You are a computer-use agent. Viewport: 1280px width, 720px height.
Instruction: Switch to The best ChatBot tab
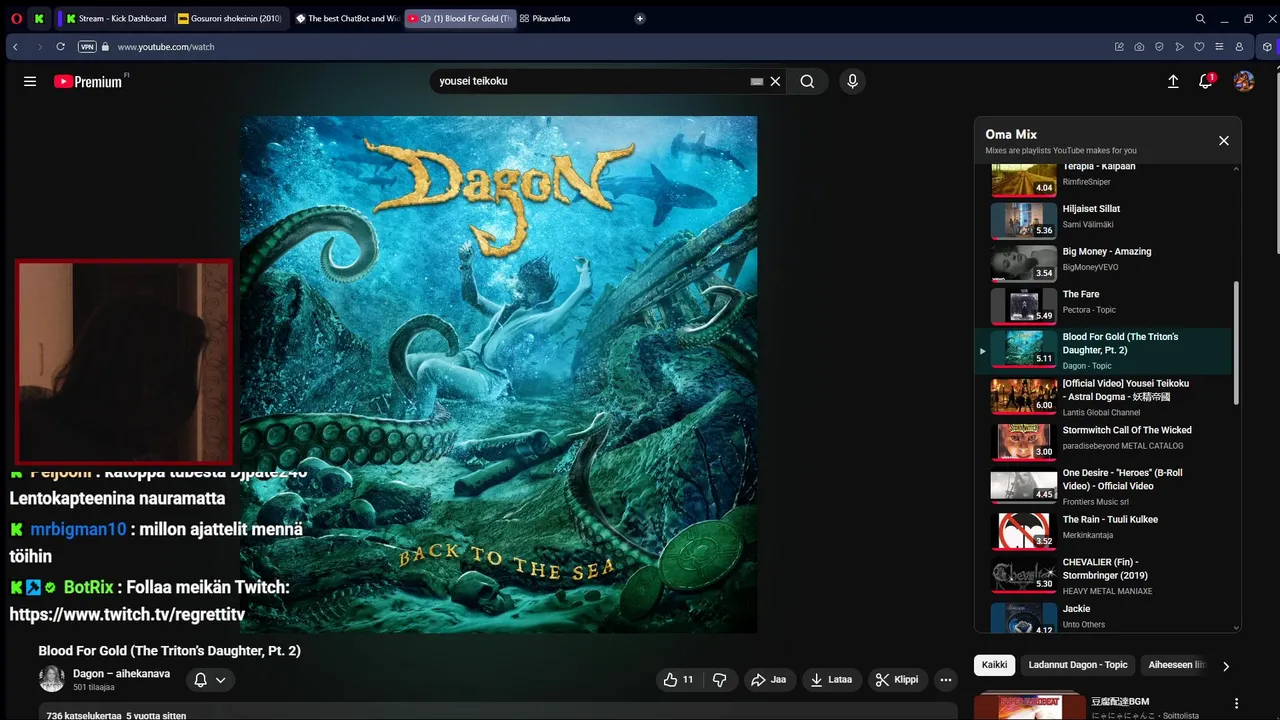pos(347,18)
